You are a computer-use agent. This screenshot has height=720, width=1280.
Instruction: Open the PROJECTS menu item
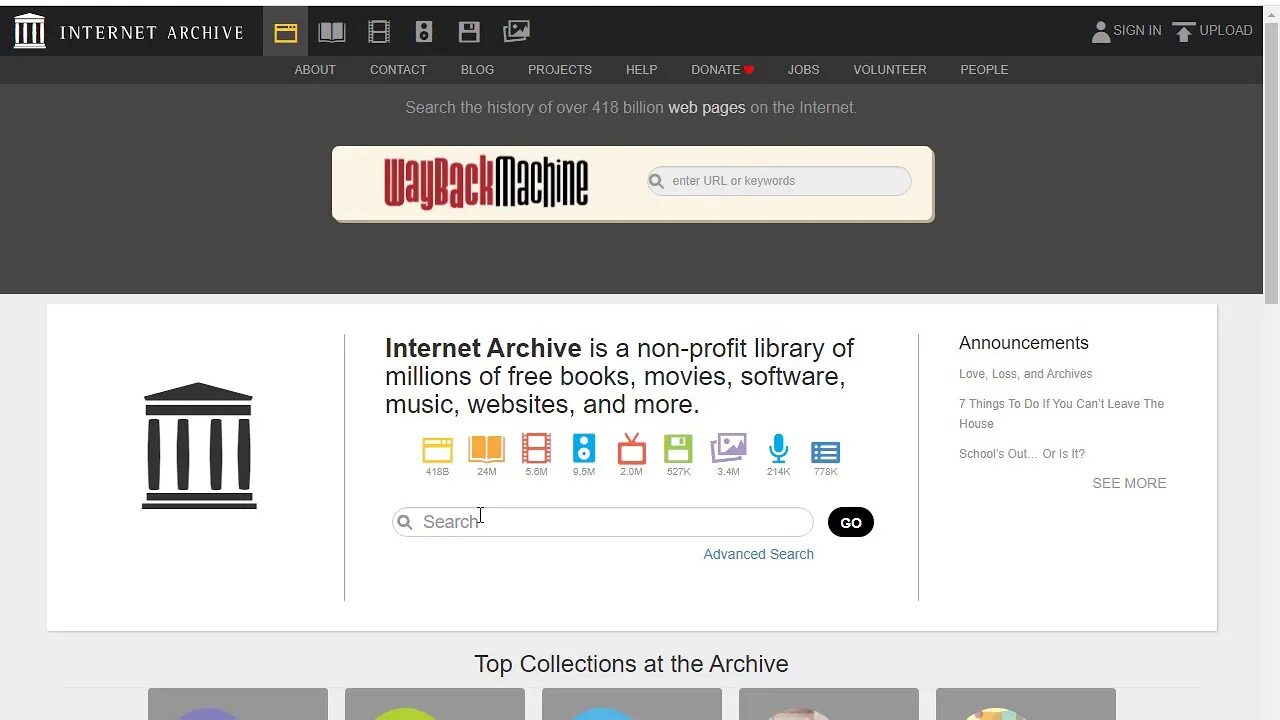tap(560, 70)
